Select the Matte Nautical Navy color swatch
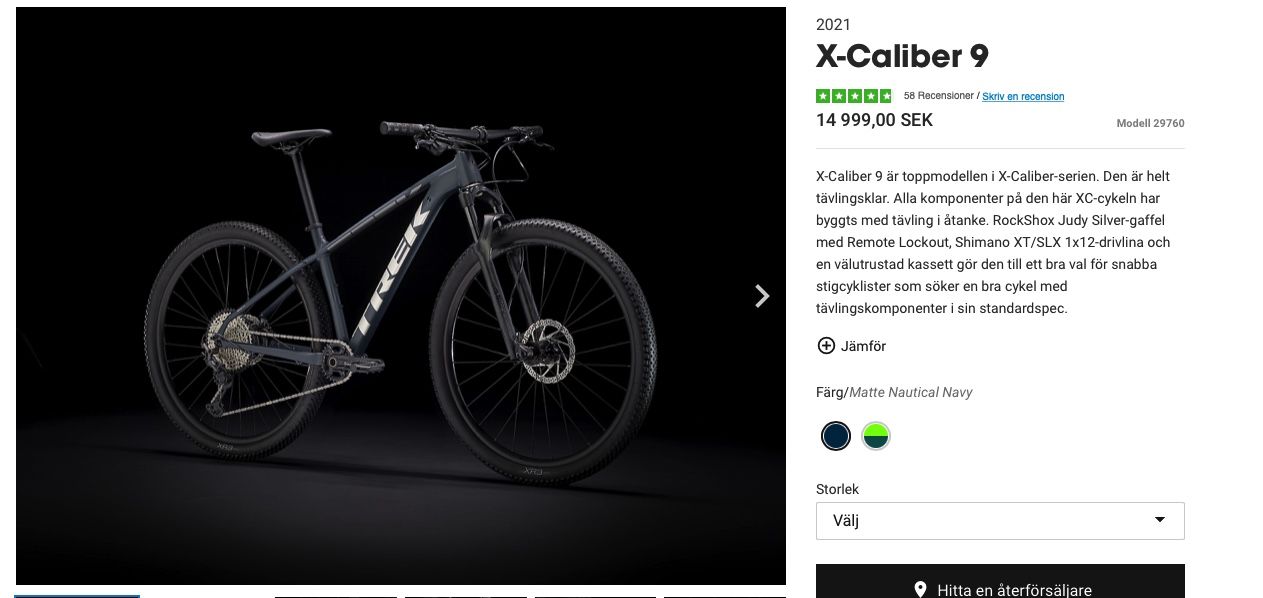The width and height of the screenshot is (1263, 598). tap(836, 436)
